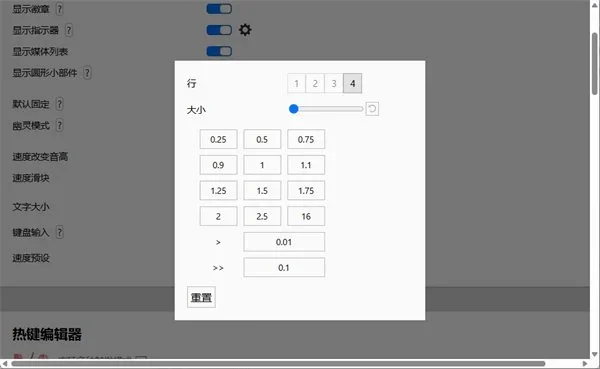600x369 pixels.
Task: Click the 2.5 speed preset field
Action: 262,216
